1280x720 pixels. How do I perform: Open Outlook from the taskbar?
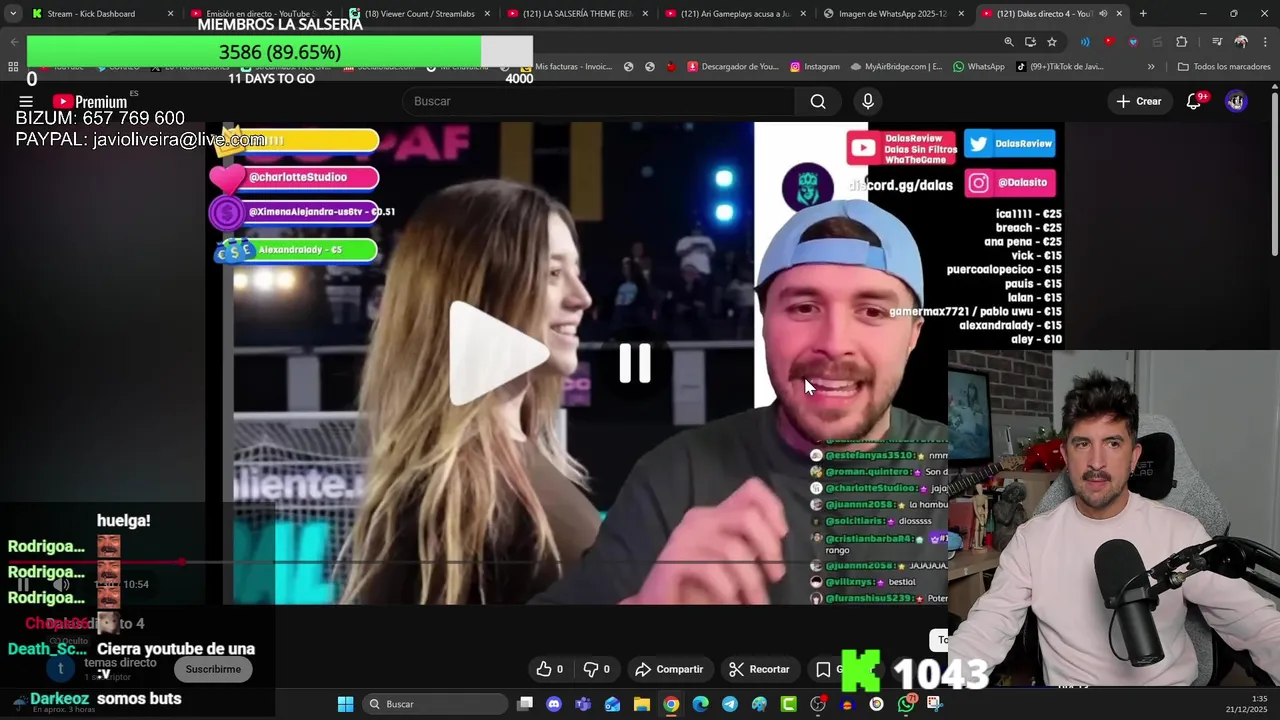pos(612,704)
